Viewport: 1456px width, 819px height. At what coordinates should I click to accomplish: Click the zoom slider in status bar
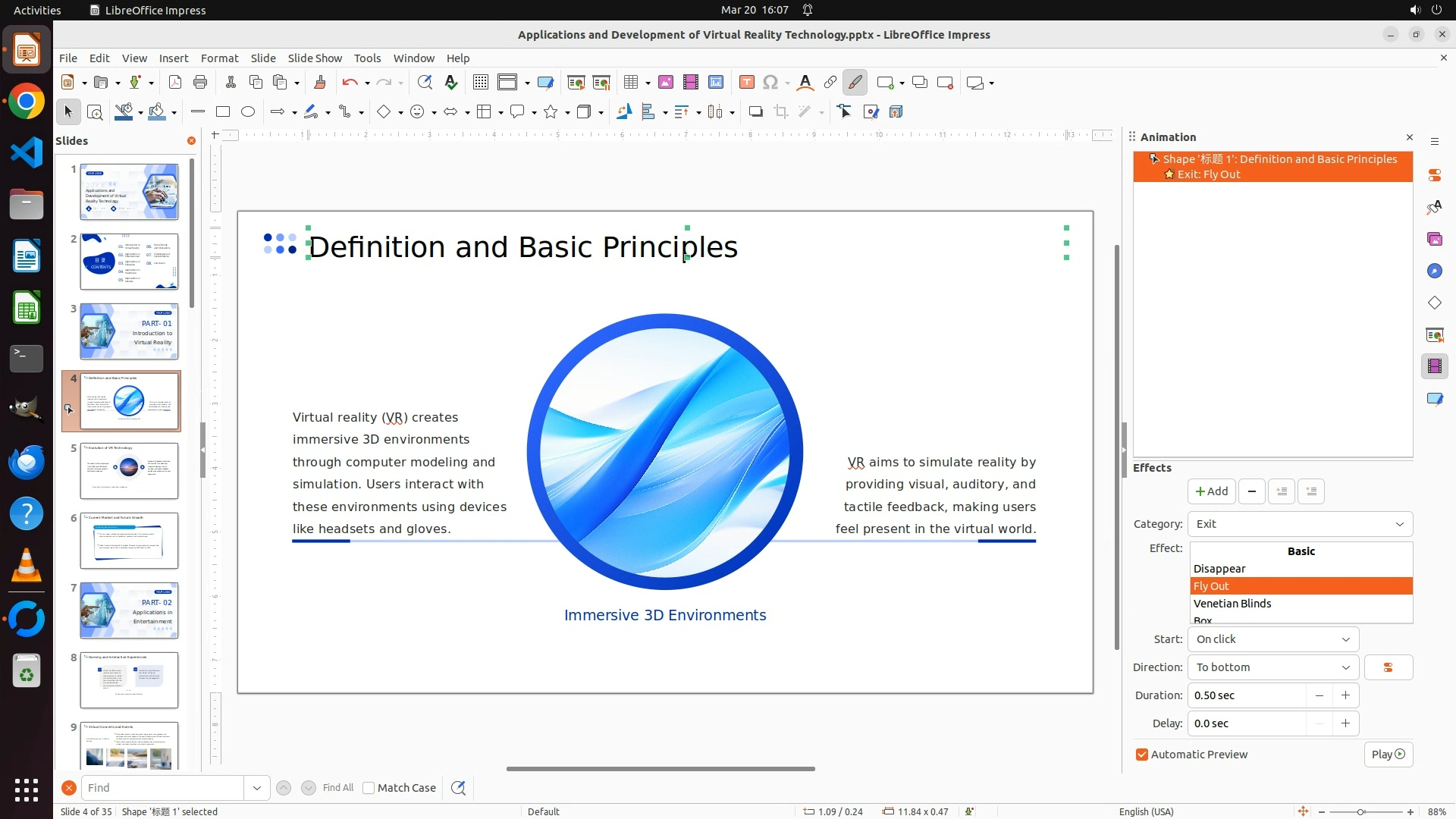click(x=1361, y=811)
